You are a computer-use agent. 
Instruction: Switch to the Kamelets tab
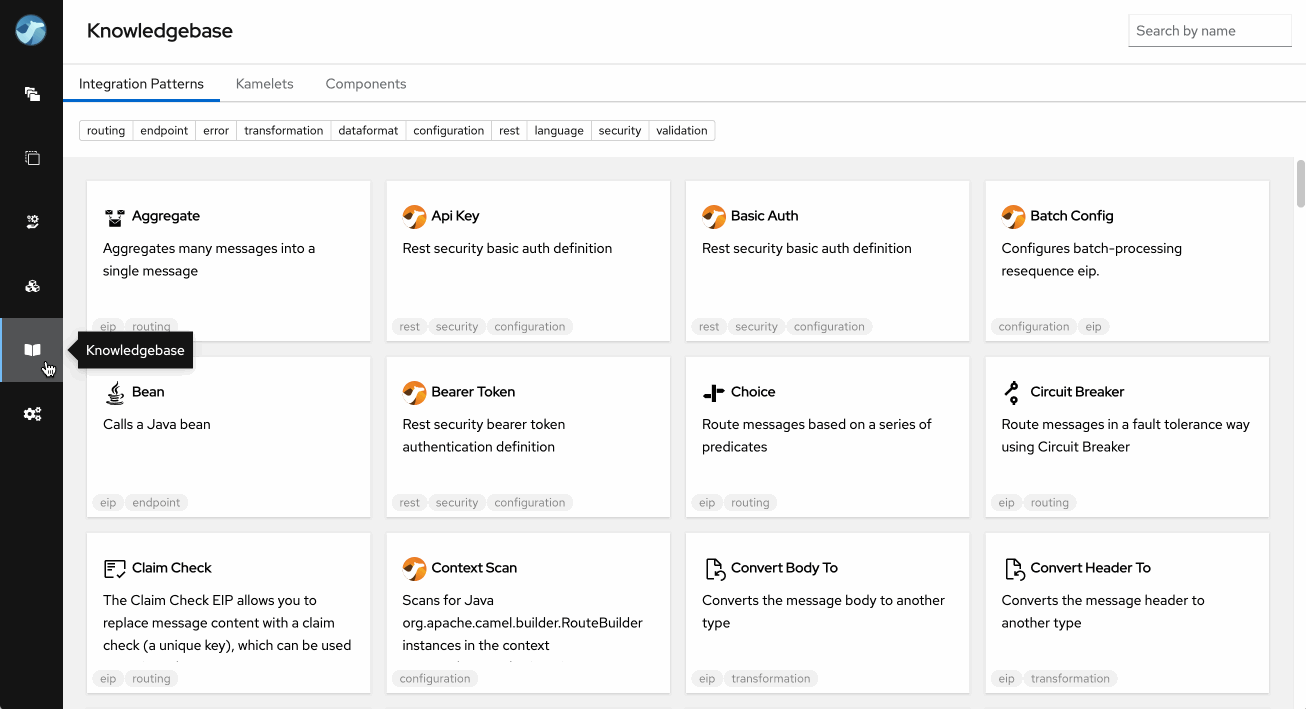coord(264,83)
